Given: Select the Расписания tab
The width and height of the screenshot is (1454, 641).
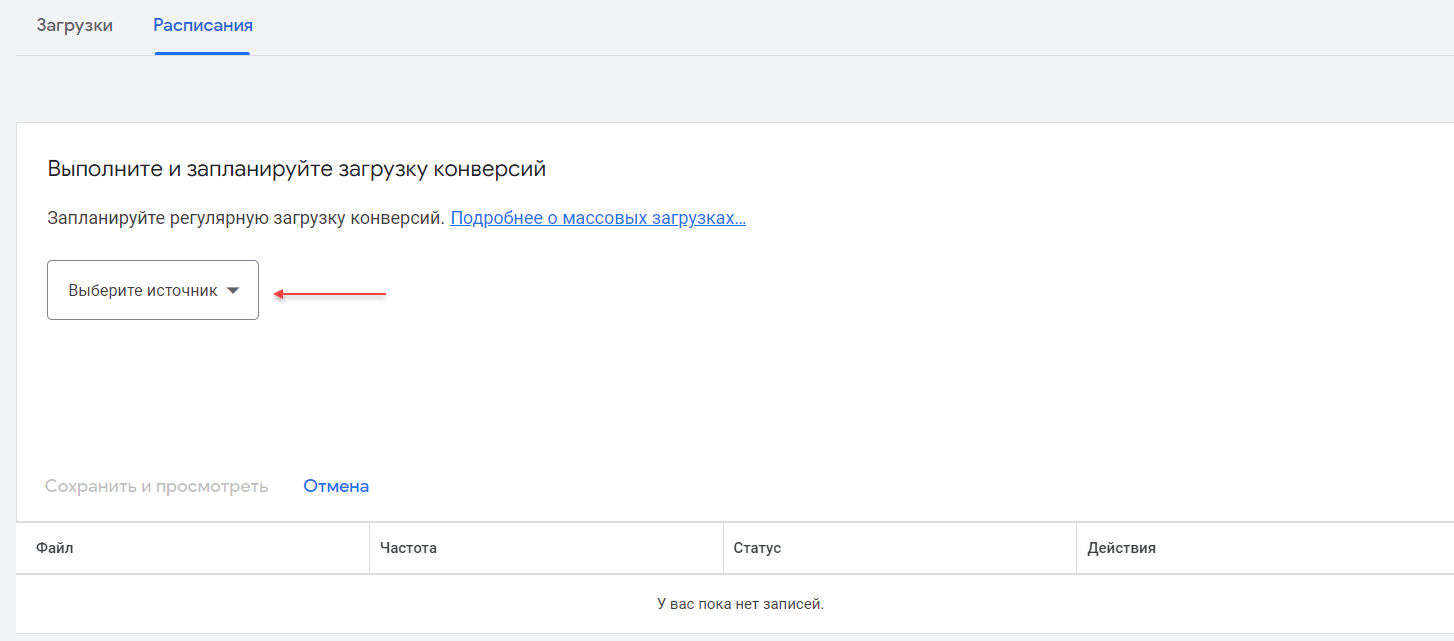Looking at the screenshot, I should pos(203,25).
